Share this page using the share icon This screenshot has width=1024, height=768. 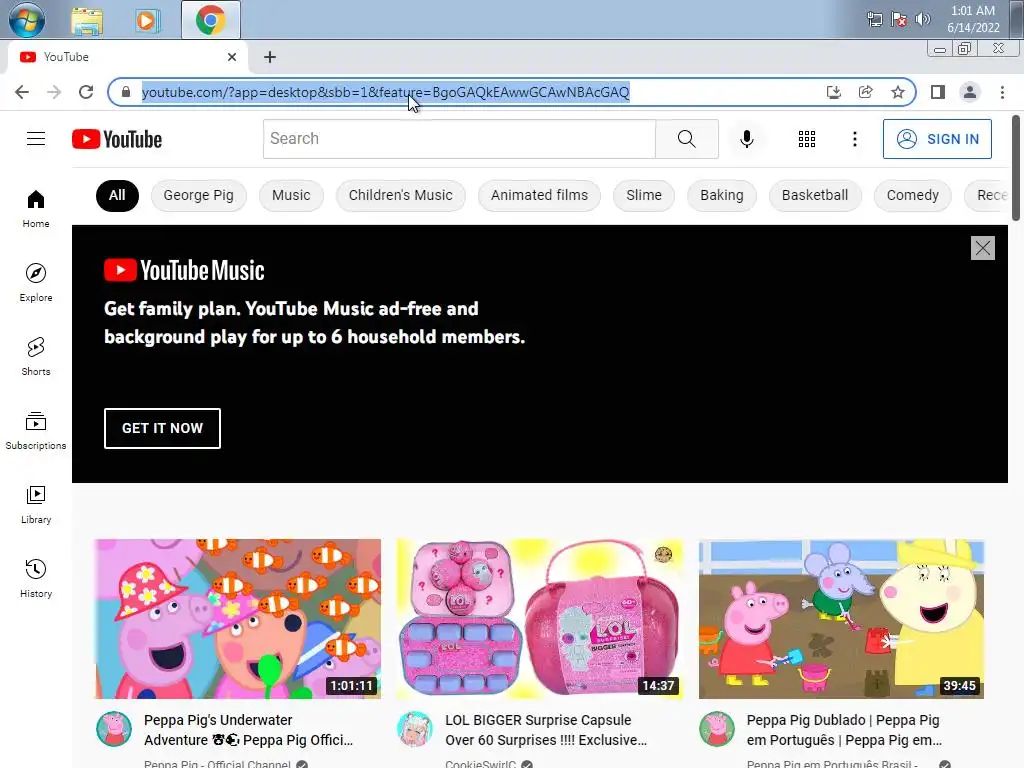(x=865, y=92)
